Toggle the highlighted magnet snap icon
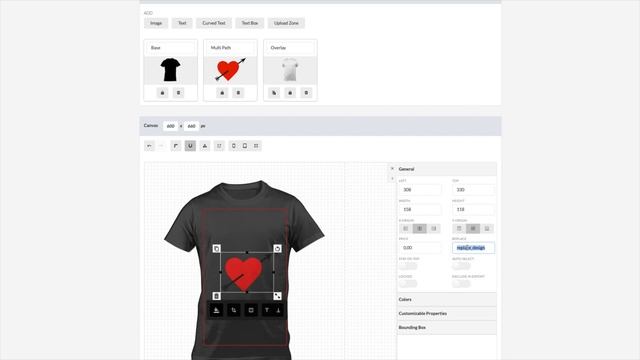This screenshot has width=640, height=360. [x=190, y=146]
